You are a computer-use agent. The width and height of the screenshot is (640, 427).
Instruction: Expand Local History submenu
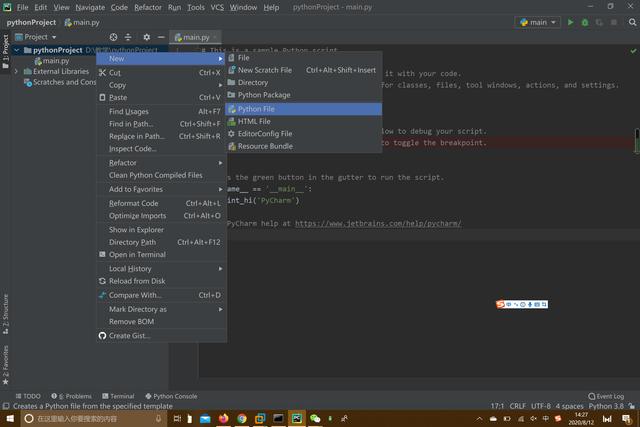(161, 269)
